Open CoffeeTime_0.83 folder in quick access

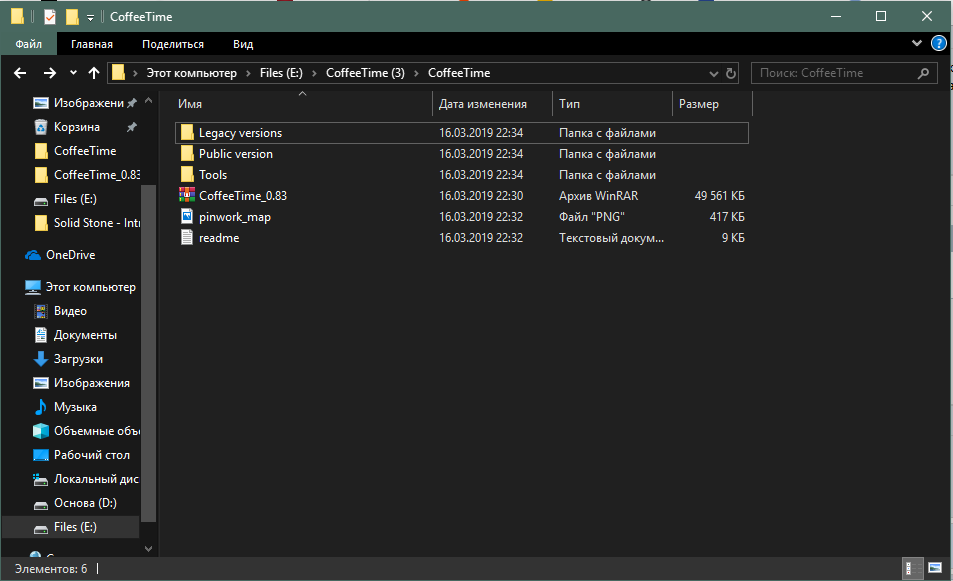click(86, 175)
